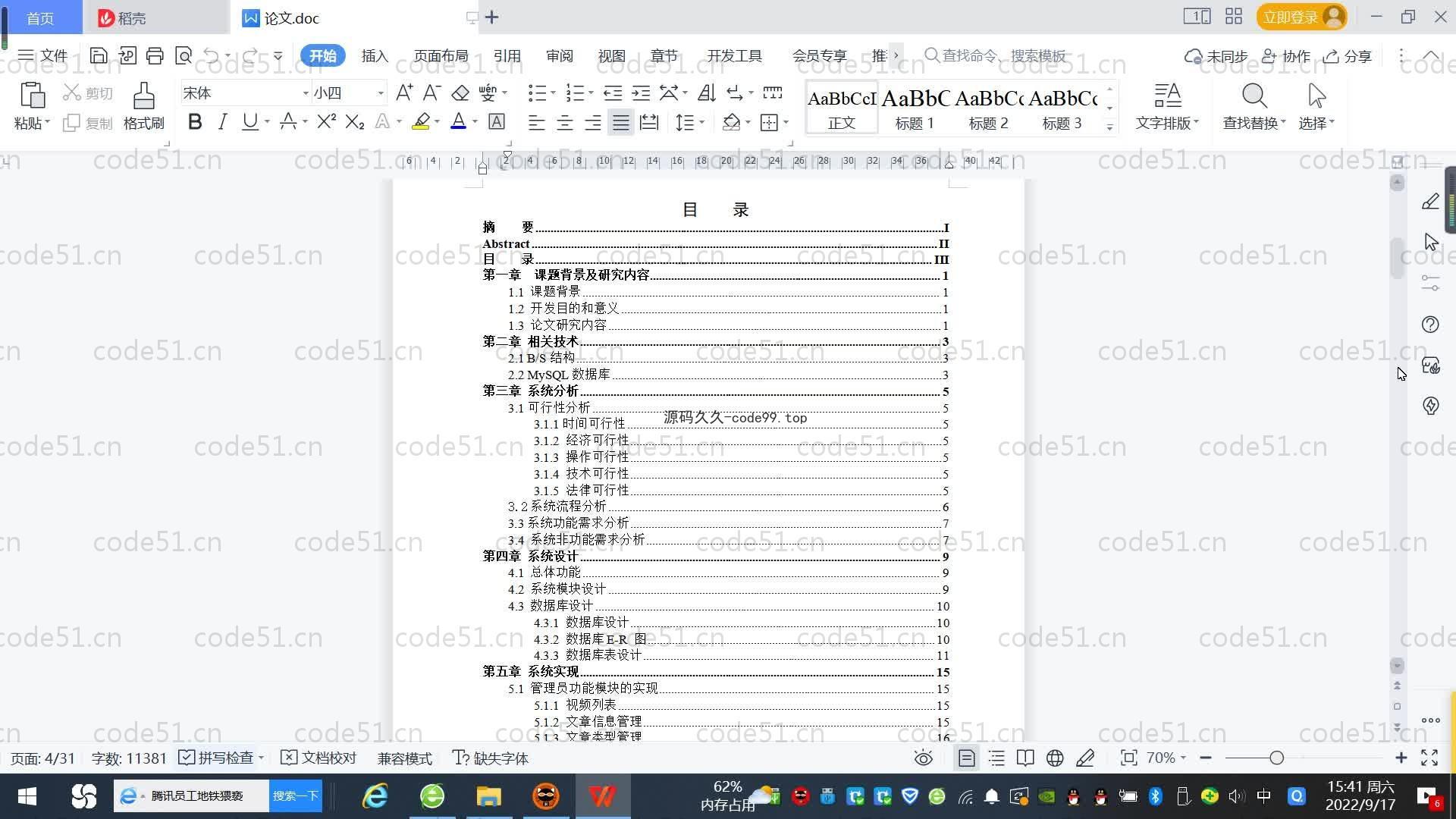Clear formatting with the eraser icon
Screen dimensions: 1456x819
coord(460,93)
